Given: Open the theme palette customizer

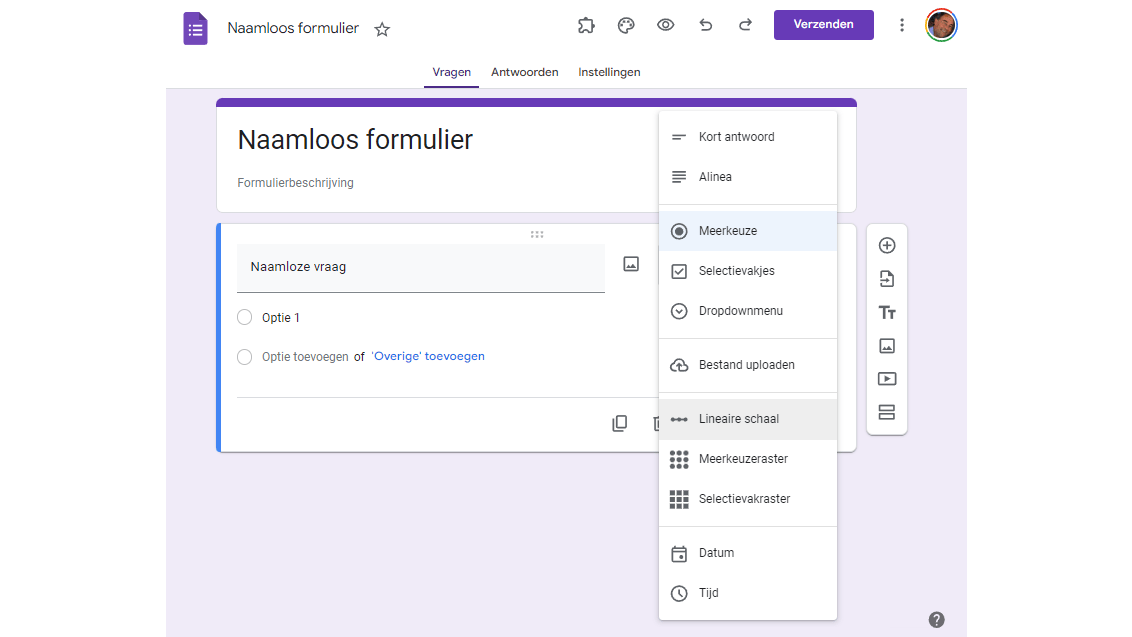Looking at the screenshot, I should point(626,26).
